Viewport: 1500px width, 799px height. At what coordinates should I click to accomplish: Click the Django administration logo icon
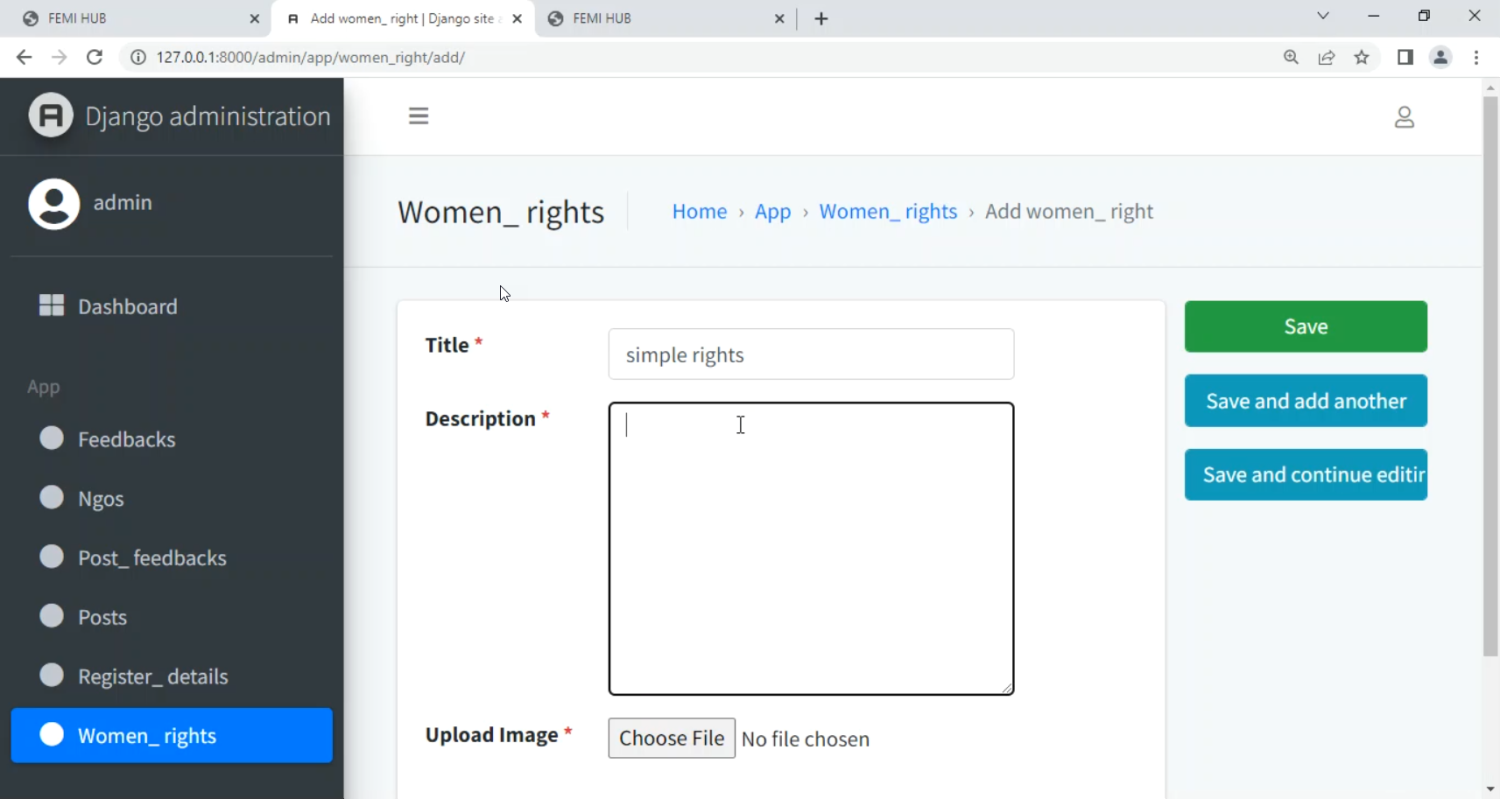pos(51,115)
